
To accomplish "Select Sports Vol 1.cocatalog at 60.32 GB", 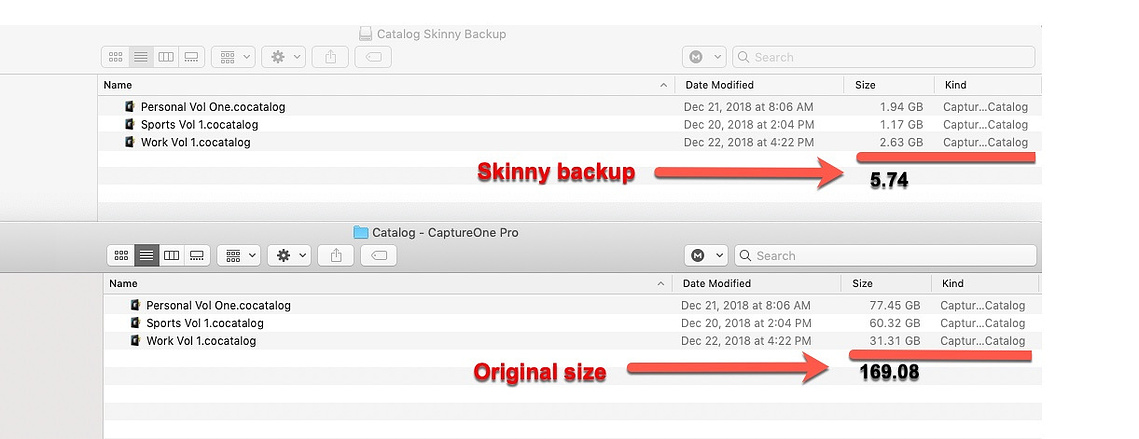I will pyautogui.click(x=572, y=323).
